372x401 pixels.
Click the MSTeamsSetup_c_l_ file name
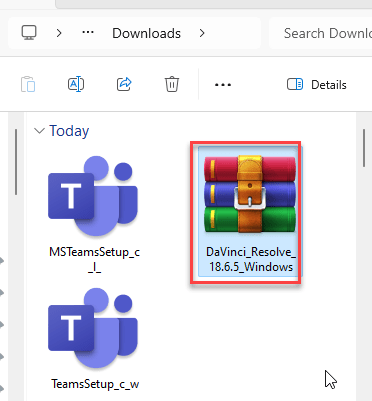(x=94, y=260)
